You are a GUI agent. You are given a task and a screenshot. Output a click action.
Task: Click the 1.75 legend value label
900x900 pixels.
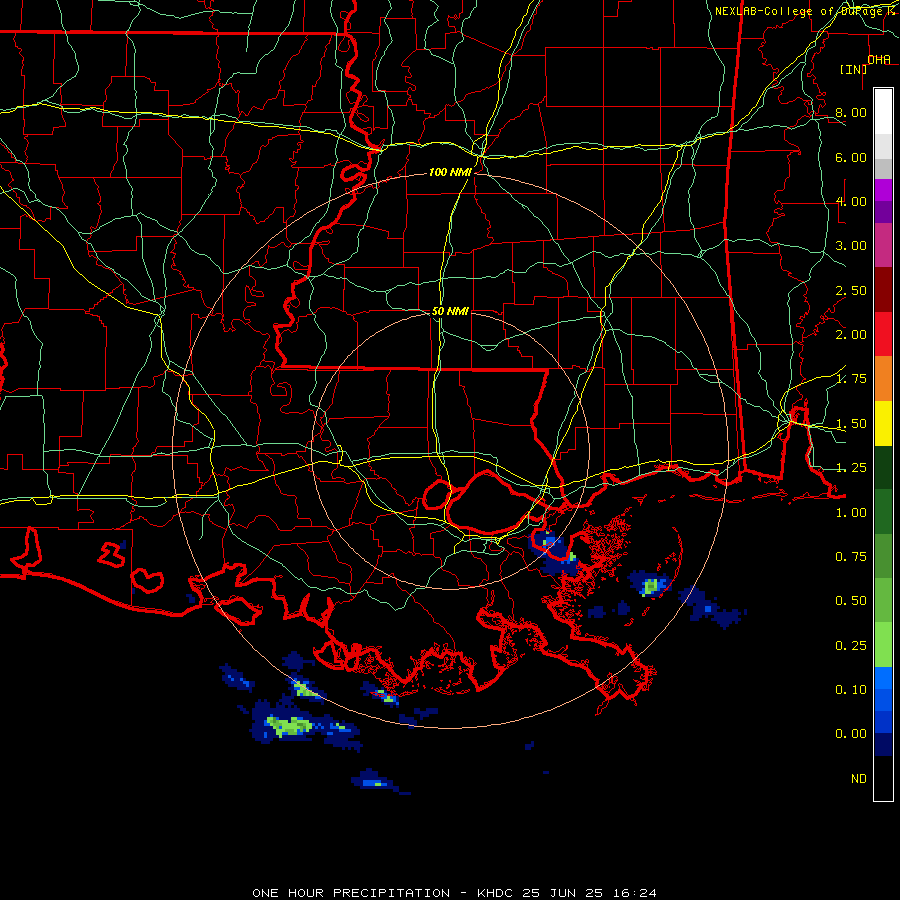851,378
